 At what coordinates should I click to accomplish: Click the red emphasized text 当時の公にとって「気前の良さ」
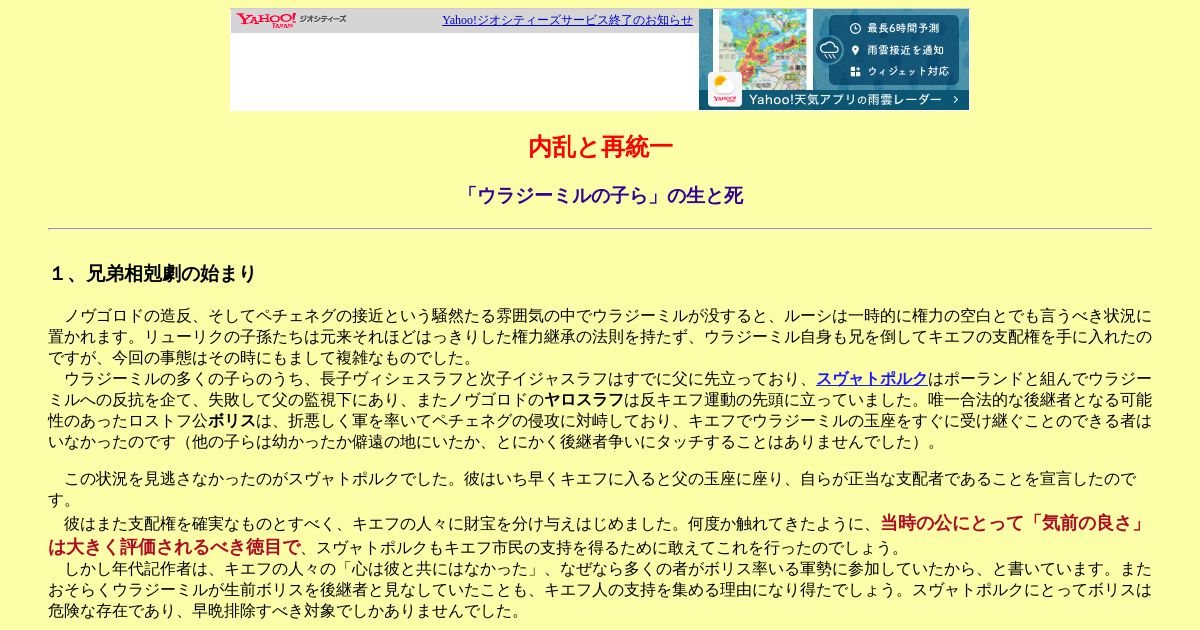click(1014, 523)
